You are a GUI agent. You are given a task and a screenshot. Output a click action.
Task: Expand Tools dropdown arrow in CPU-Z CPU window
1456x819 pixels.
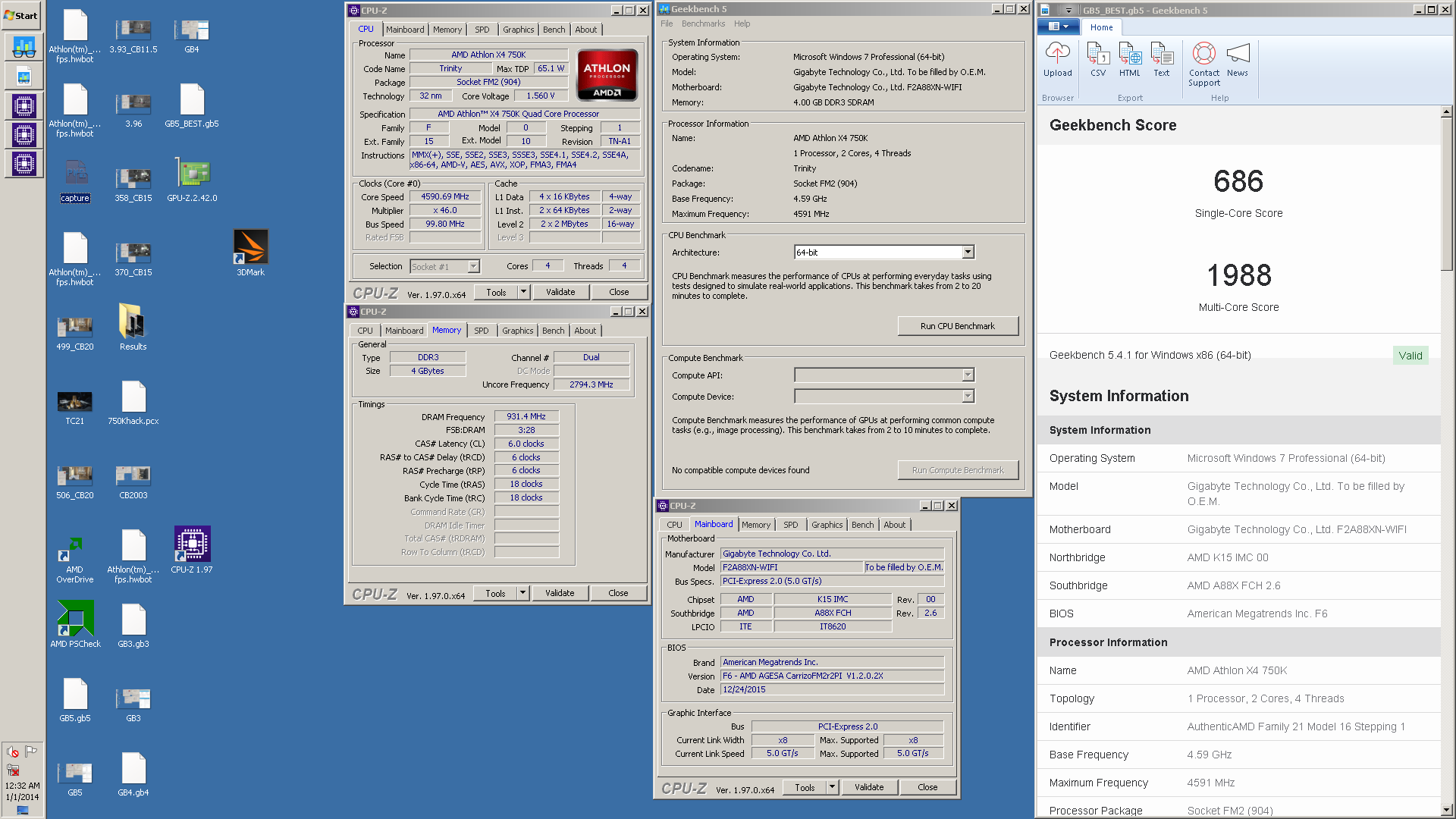click(x=523, y=292)
